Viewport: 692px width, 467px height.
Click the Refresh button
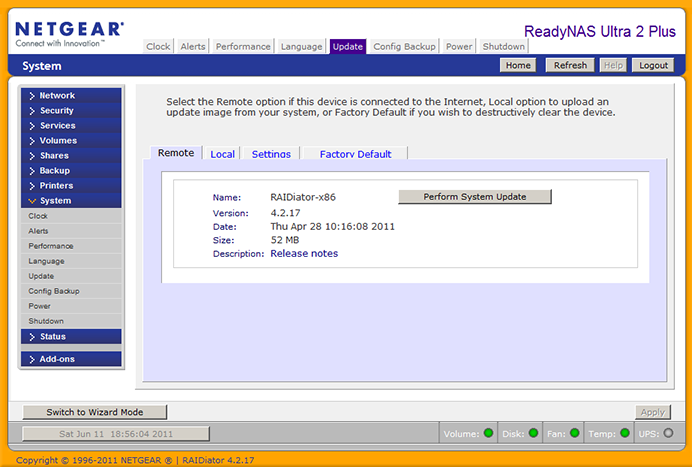pyautogui.click(x=570, y=65)
